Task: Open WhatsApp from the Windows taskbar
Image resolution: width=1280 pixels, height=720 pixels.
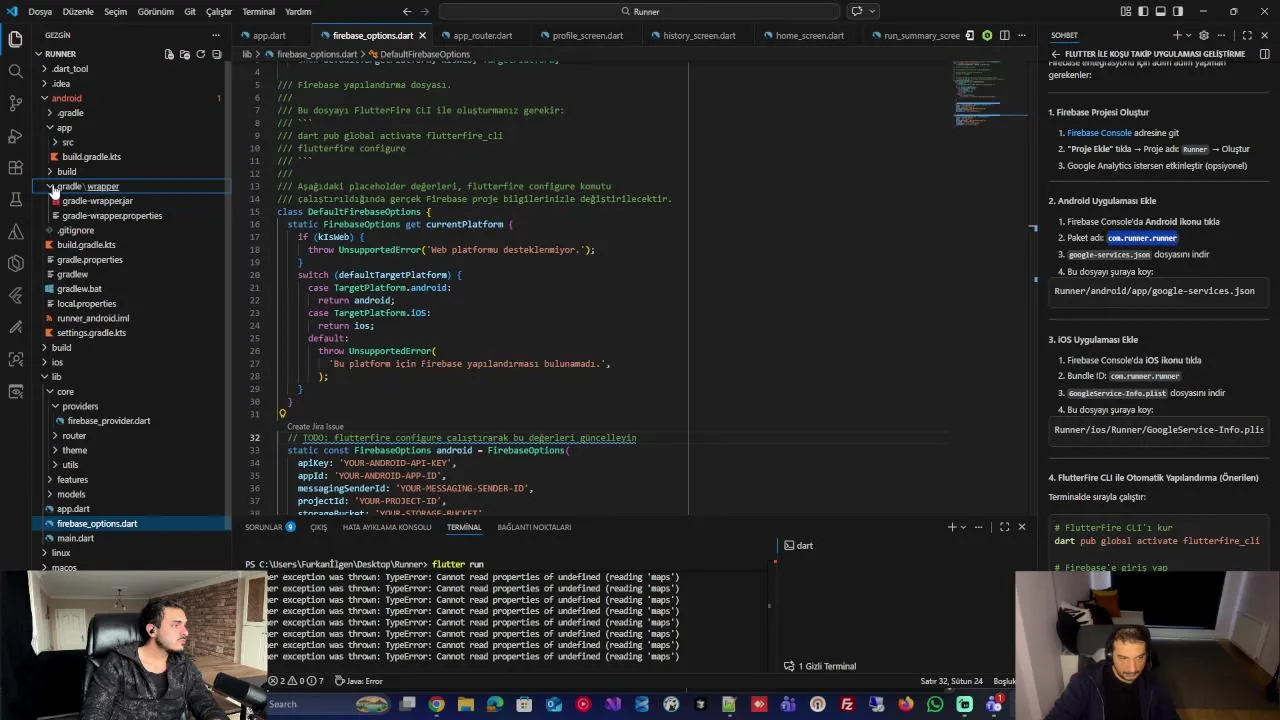Action: (935, 704)
